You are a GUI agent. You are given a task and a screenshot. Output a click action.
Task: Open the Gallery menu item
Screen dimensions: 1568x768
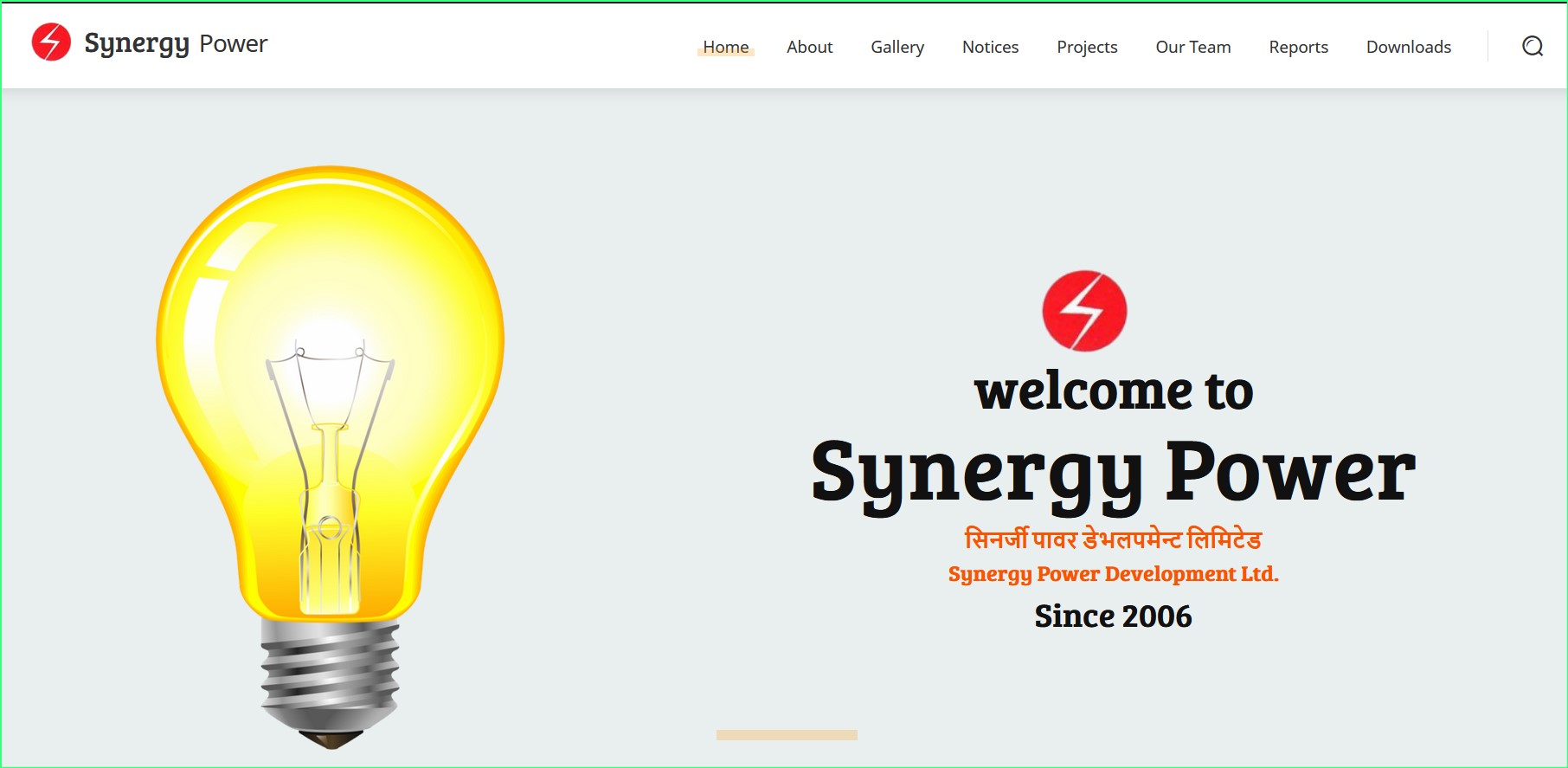[x=897, y=47]
